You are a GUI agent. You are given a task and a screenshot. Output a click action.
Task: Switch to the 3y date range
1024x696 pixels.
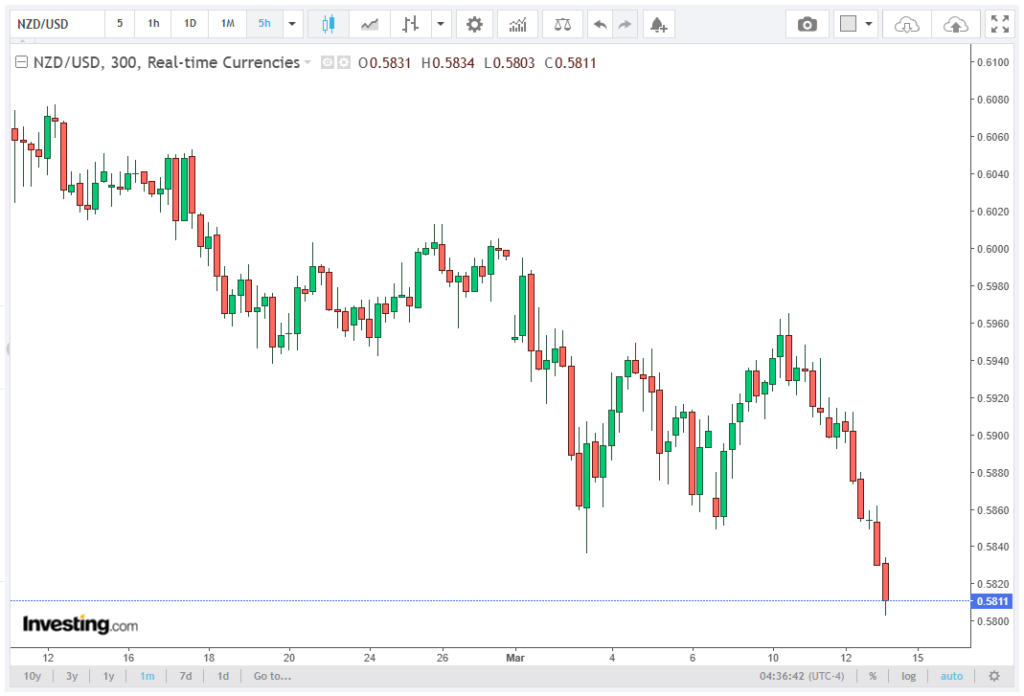point(72,676)
